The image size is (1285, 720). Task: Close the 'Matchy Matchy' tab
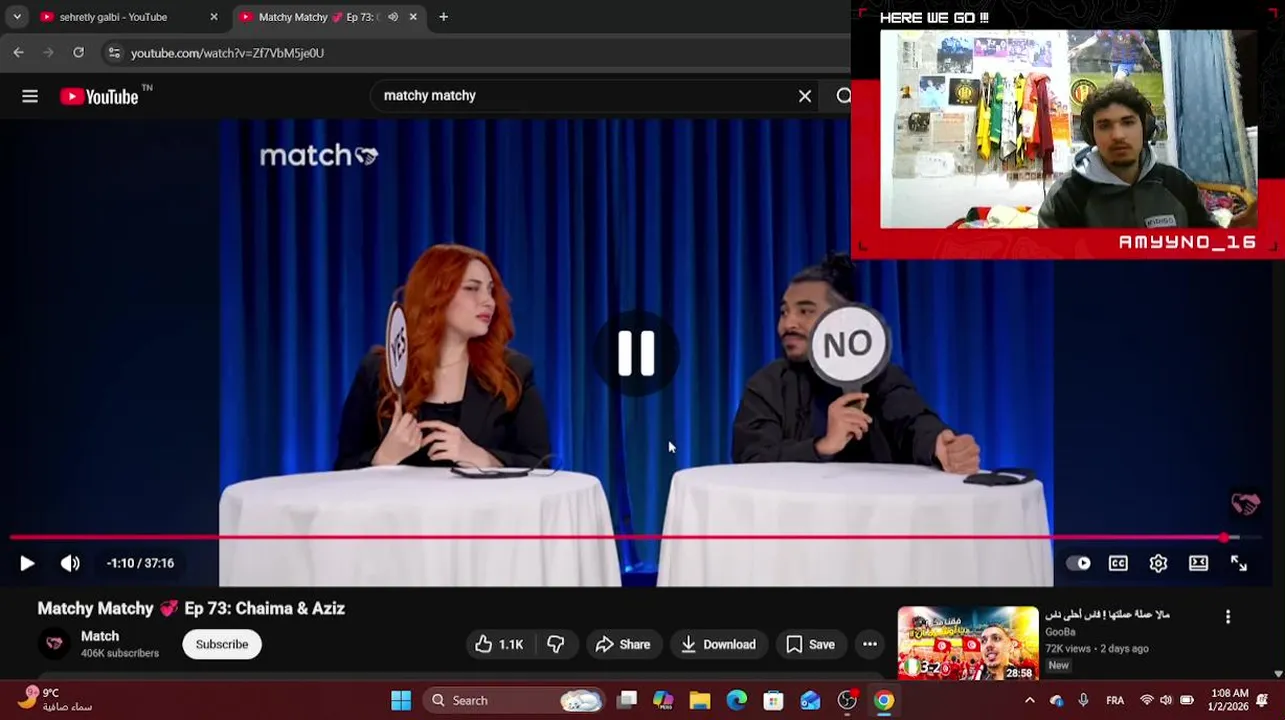tap(413, 17)
